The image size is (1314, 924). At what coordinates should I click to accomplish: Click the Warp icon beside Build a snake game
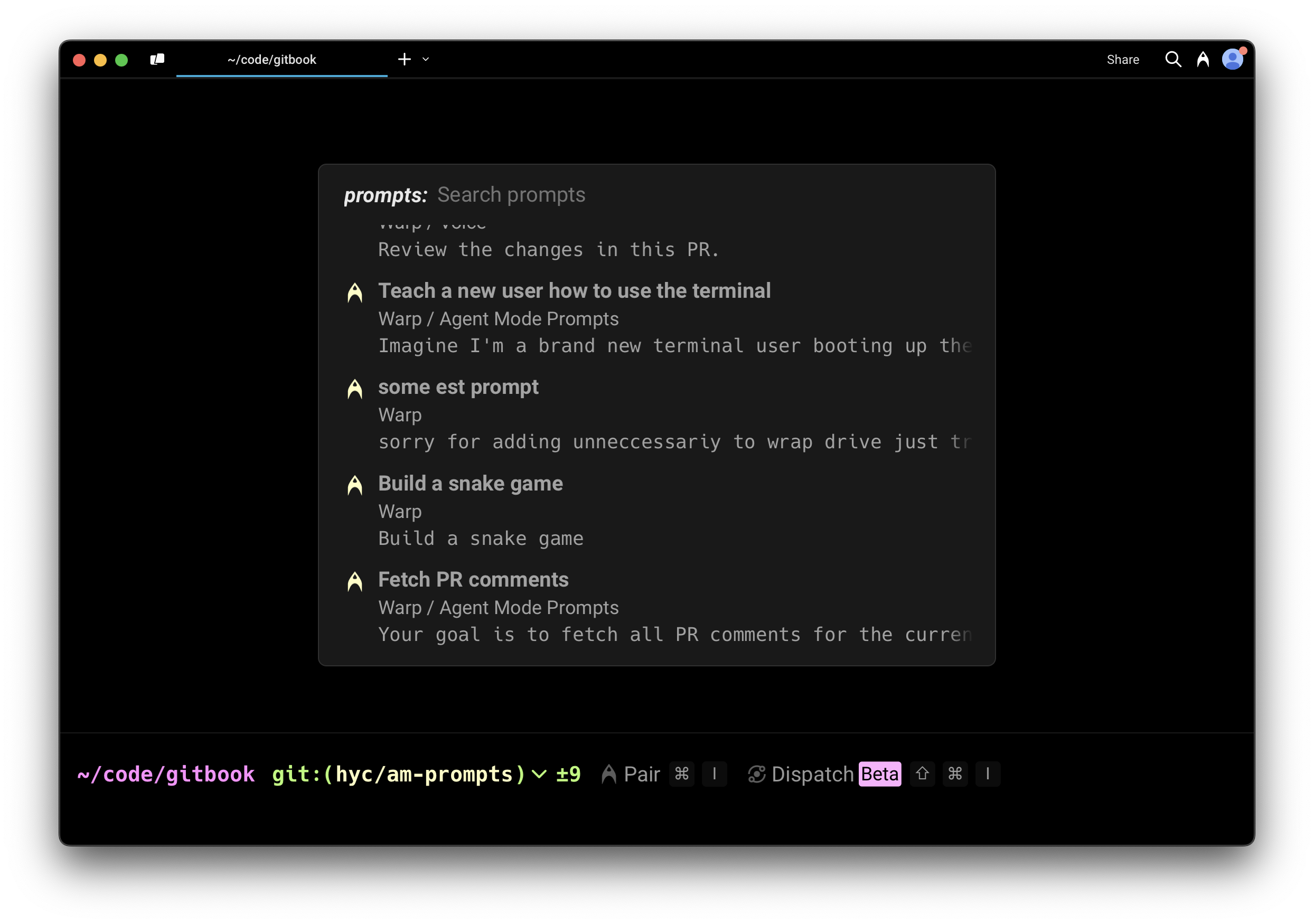coord(355,486)
